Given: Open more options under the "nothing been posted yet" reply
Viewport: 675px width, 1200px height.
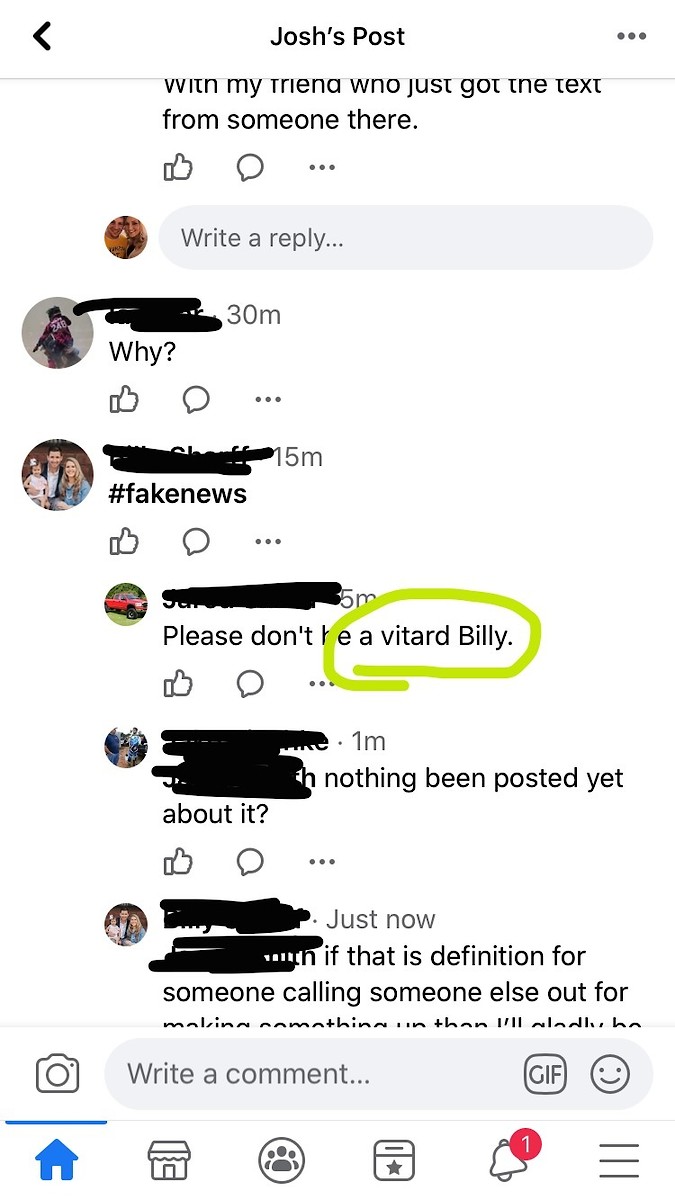Looking at the screenshot, I should (x=322, y=861).
